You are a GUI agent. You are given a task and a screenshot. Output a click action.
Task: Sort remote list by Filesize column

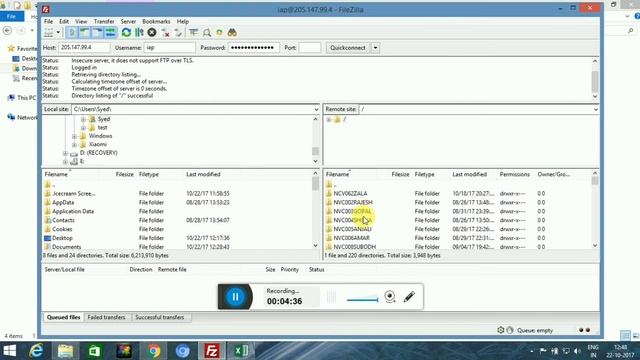point(400,174)
